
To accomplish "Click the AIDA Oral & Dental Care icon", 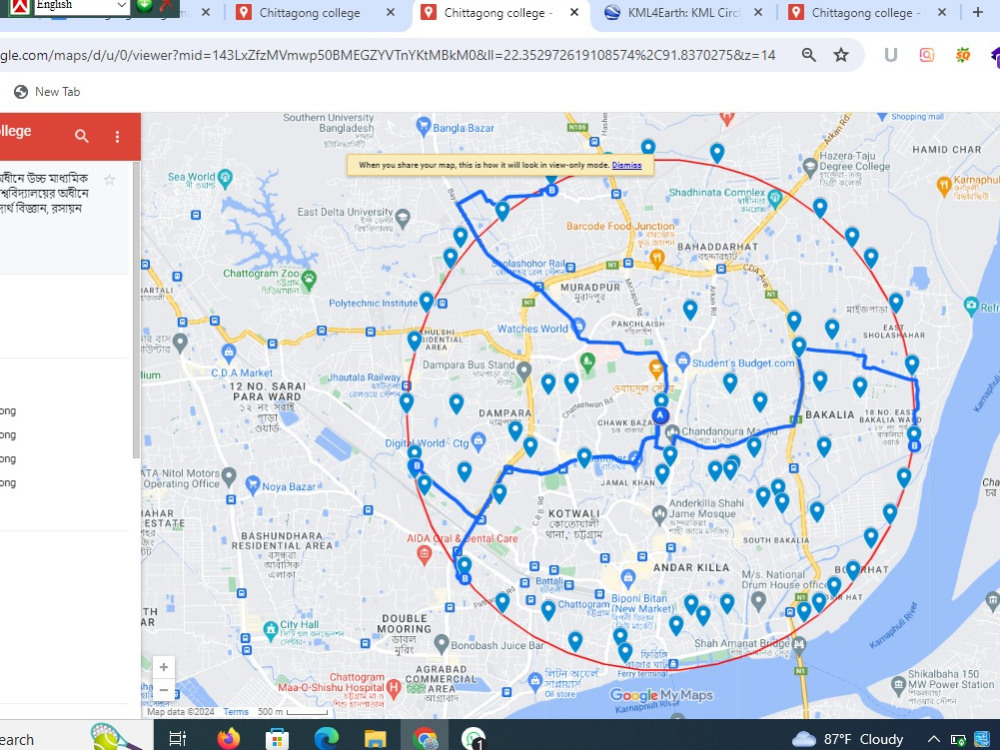I will coord(424,554).
